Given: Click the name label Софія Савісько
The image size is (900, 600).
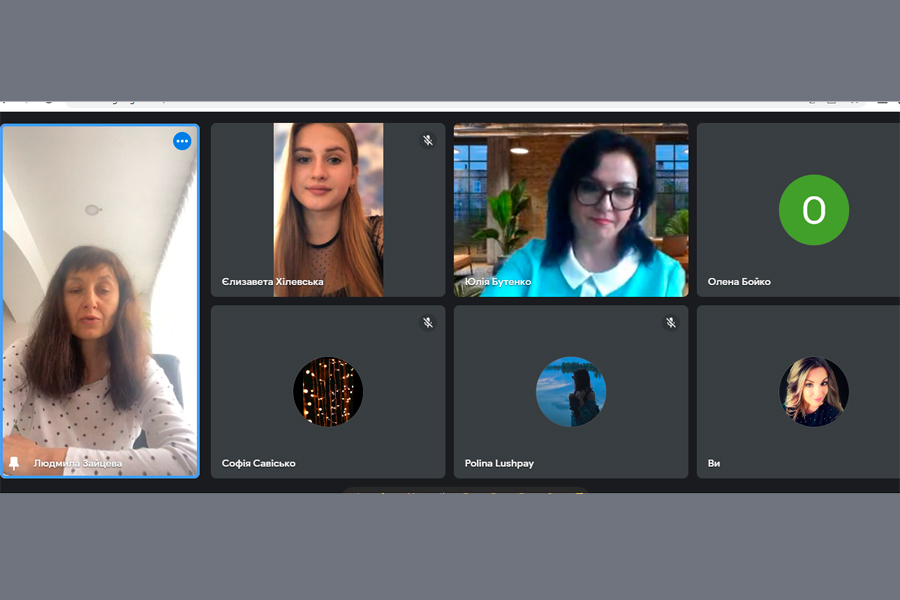Looking at the screenshot, I should pyautogui.click(x=258, y=463).
